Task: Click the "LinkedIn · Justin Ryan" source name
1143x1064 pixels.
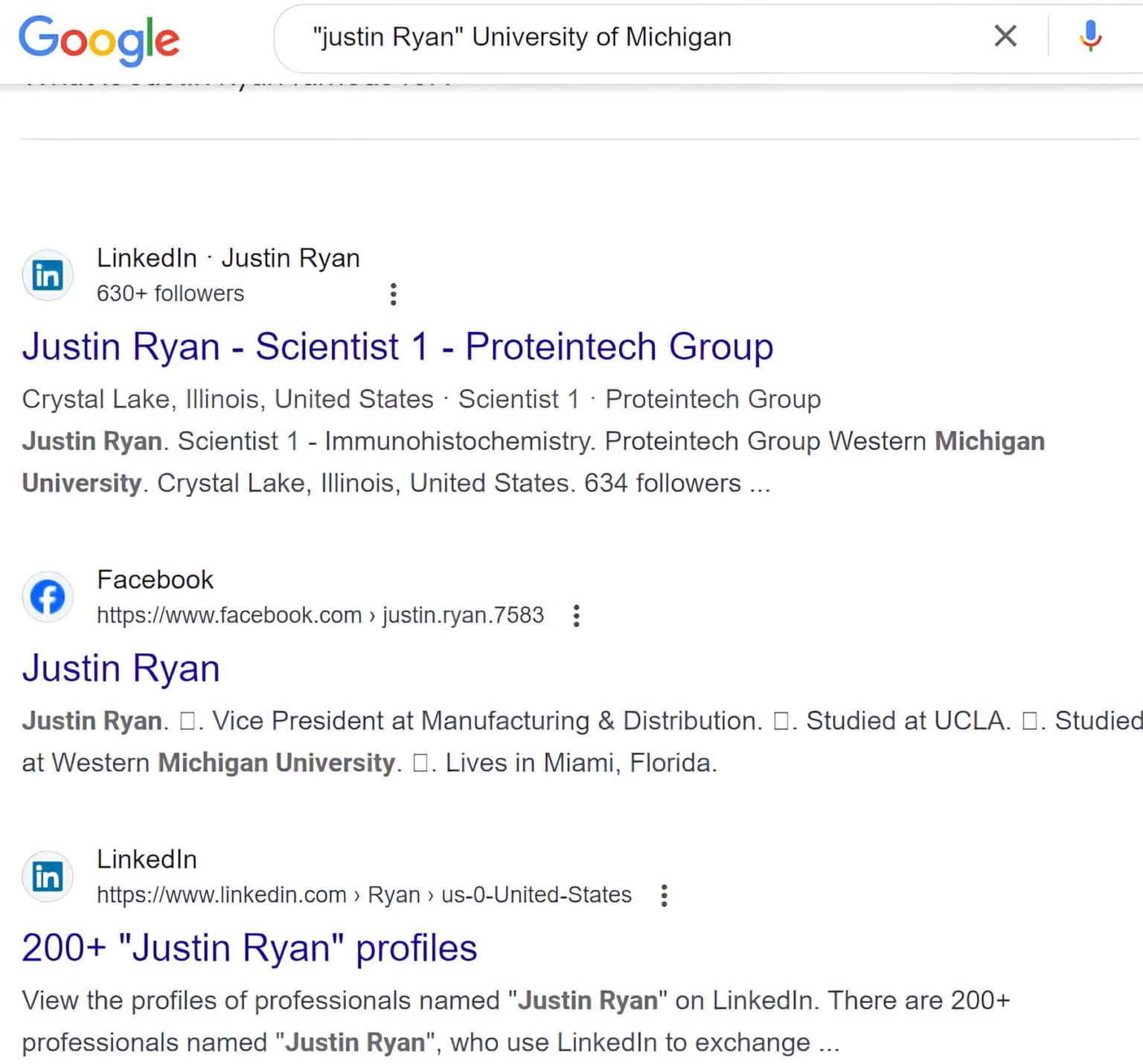Action: (228, 258)
